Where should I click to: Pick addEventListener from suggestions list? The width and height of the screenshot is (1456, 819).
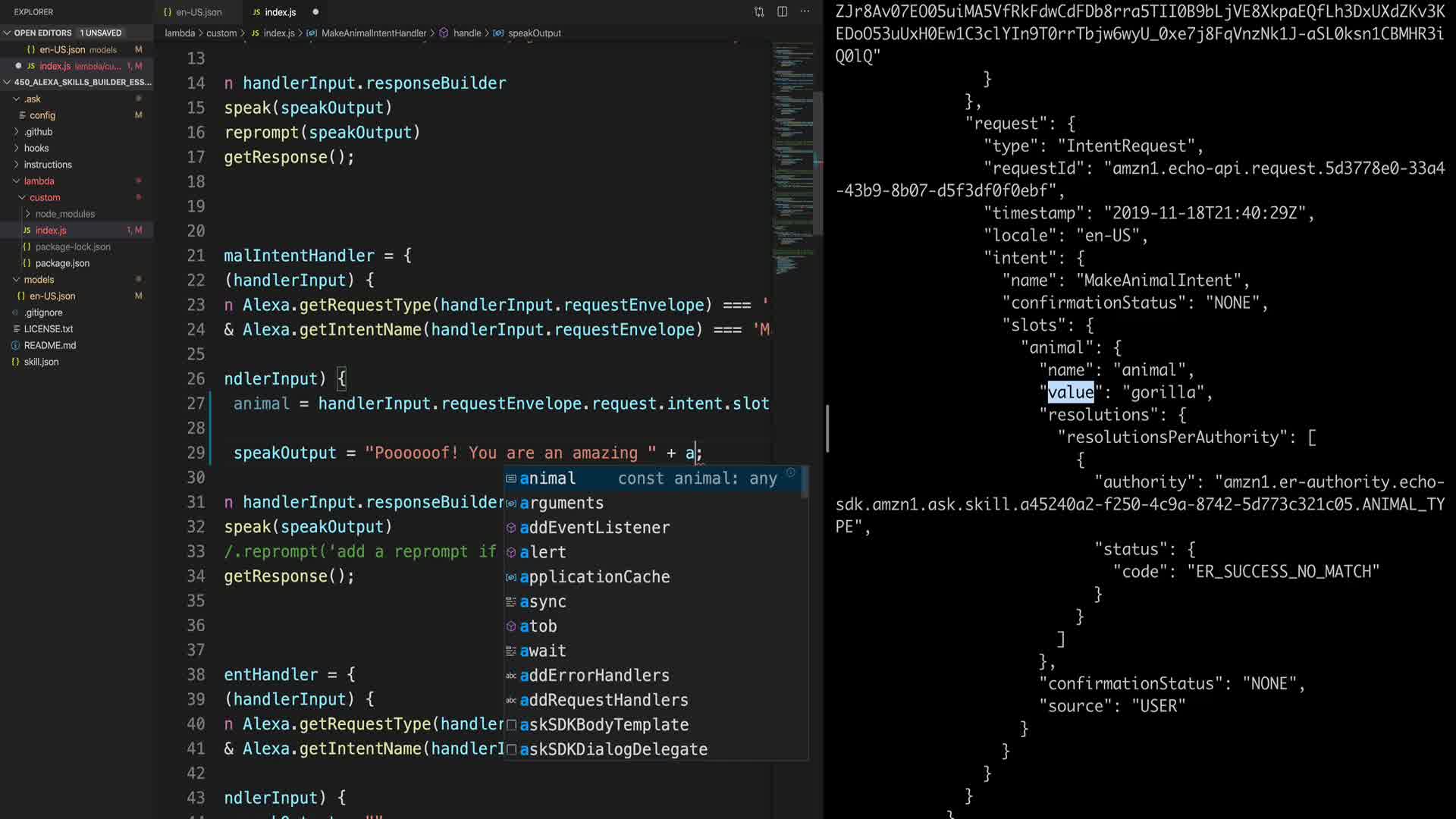tap(595, 528)
